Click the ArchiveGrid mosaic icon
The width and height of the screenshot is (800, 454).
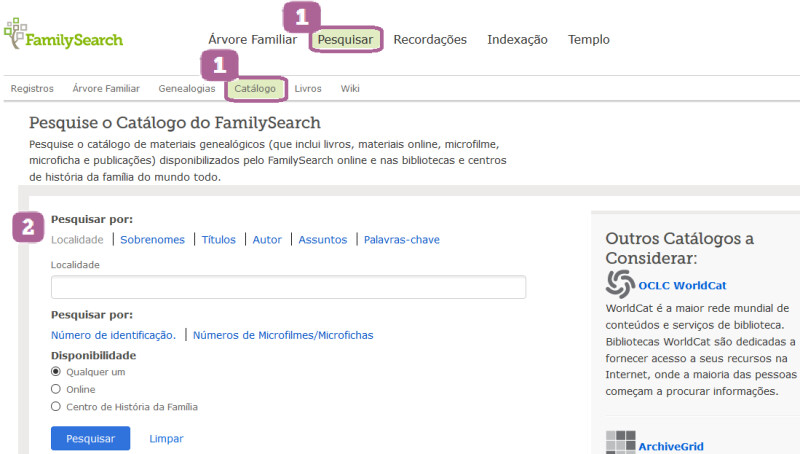coord(620,442)
